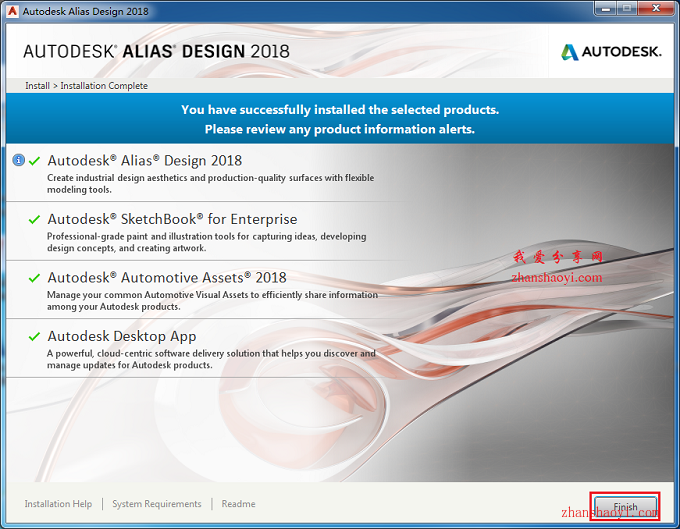
Task: Close the Autodesk Alias Design 2018 window
Action: [656, 9]
